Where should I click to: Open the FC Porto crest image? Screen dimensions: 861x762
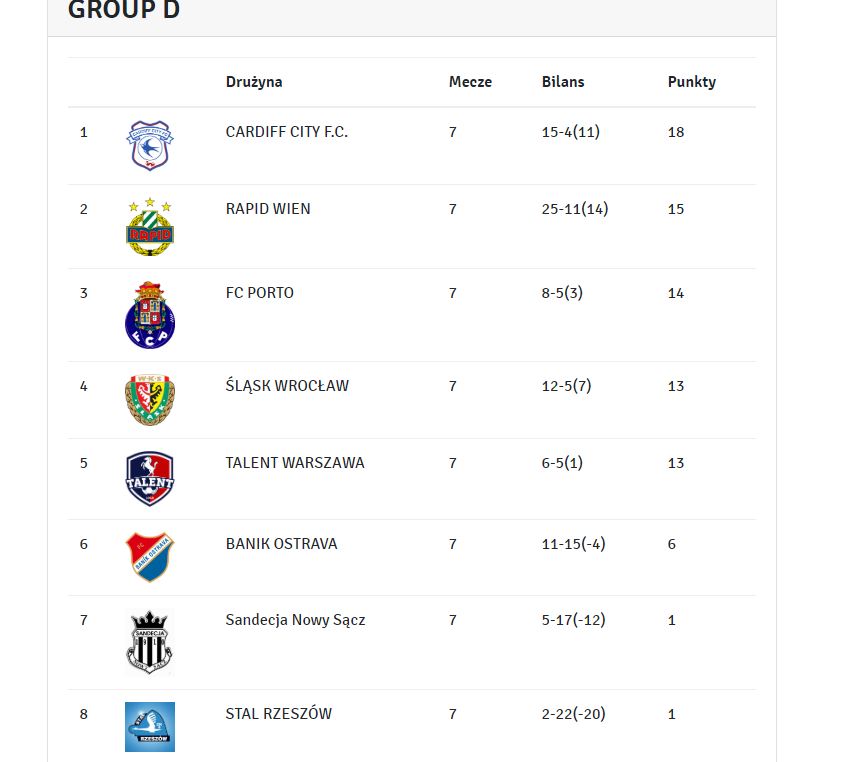(x=150, y=315)
